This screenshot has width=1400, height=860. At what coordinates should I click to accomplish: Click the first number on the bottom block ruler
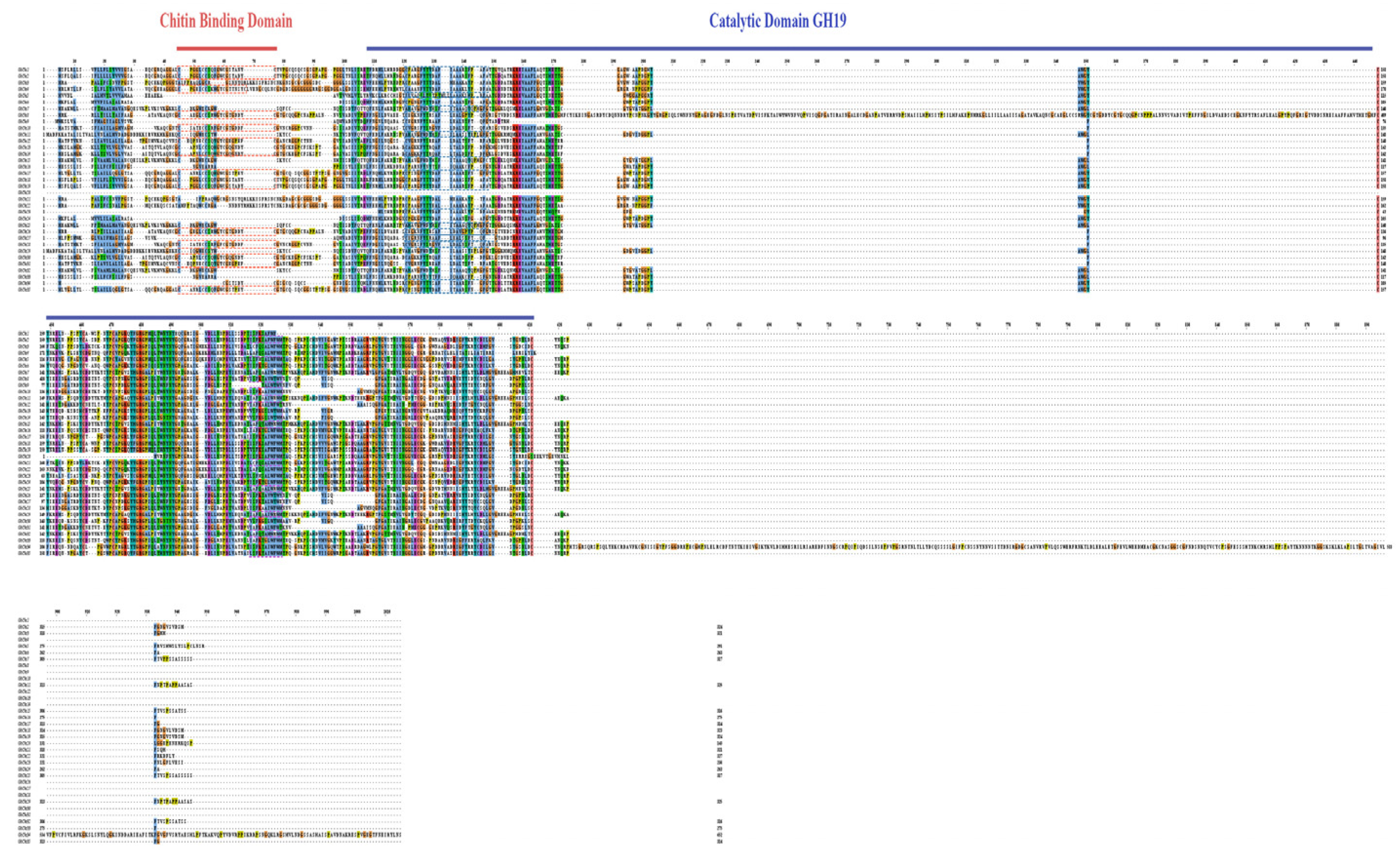pyautogui.click(x=57, y=612)
